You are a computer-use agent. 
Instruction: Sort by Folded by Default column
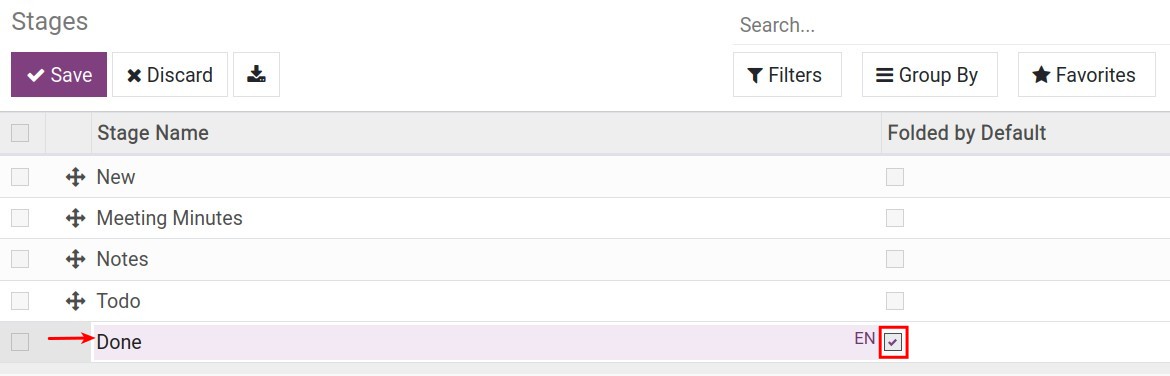[966, 133]
